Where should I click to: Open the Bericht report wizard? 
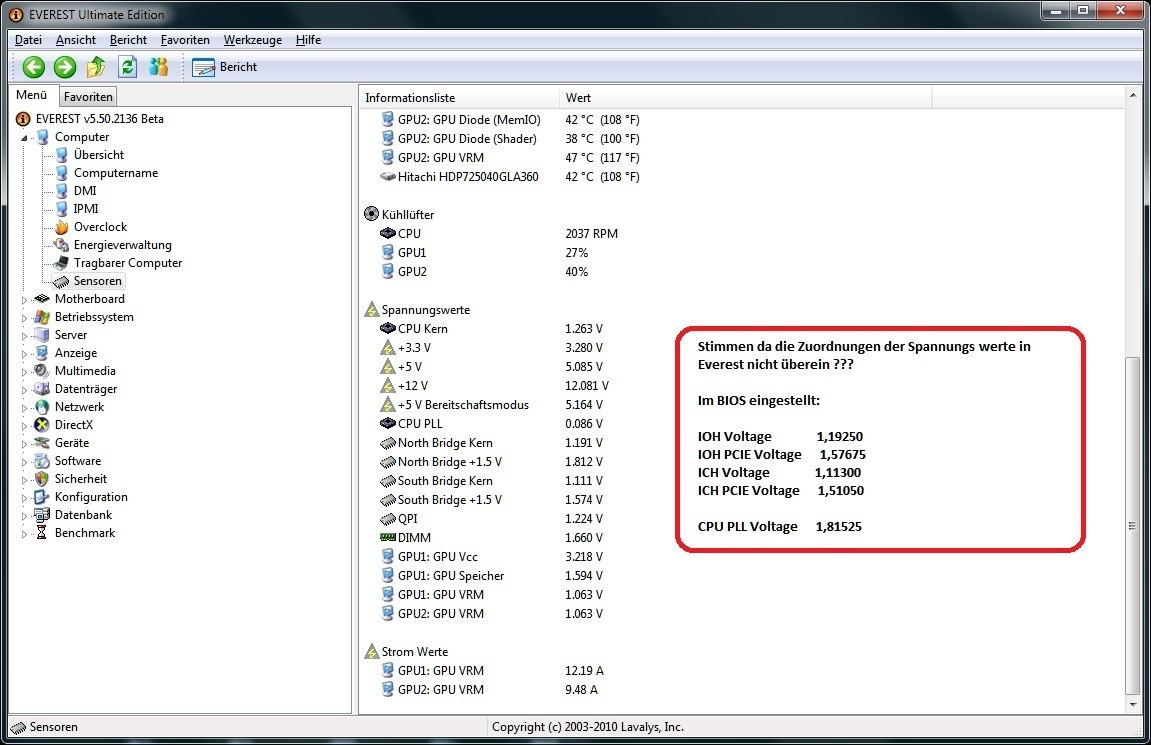[x=225, y=67]
